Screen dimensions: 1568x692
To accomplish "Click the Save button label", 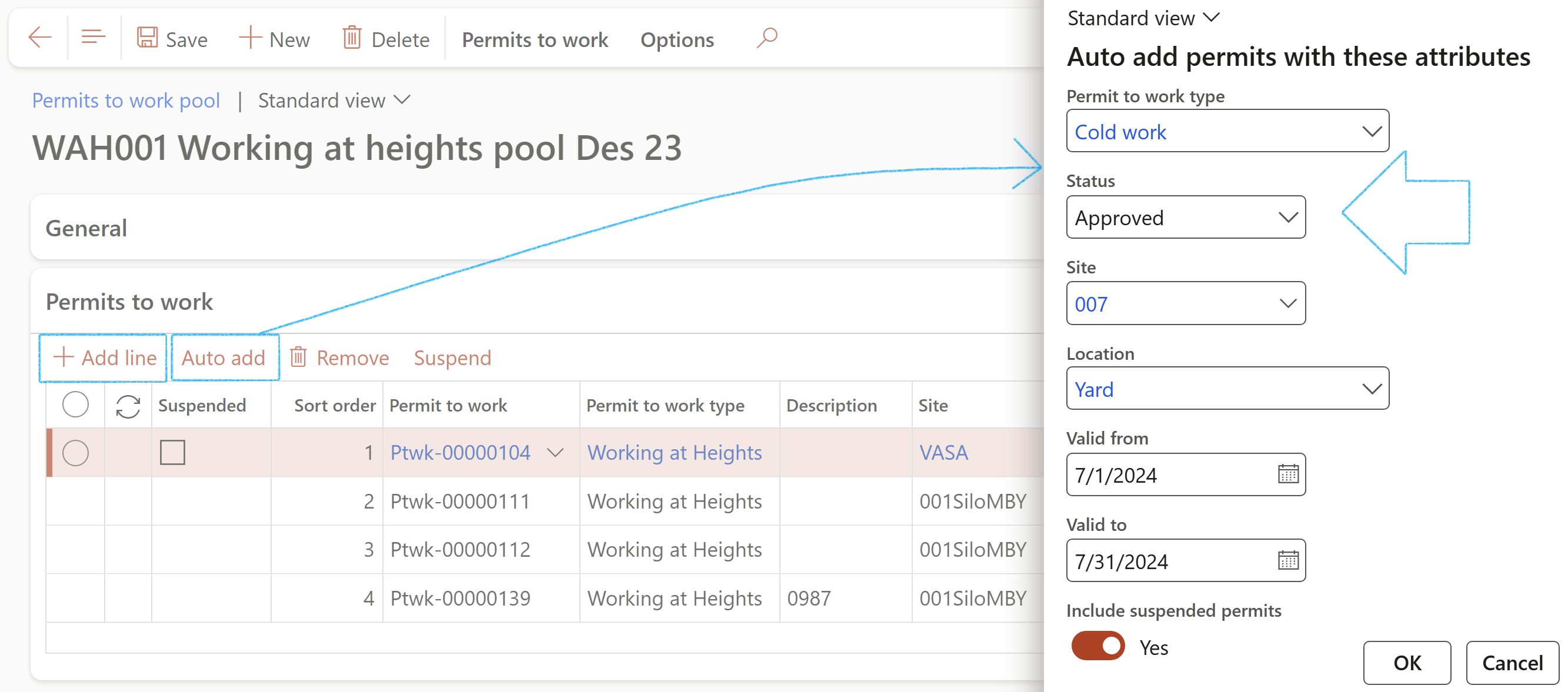I will tap(186, 40).
